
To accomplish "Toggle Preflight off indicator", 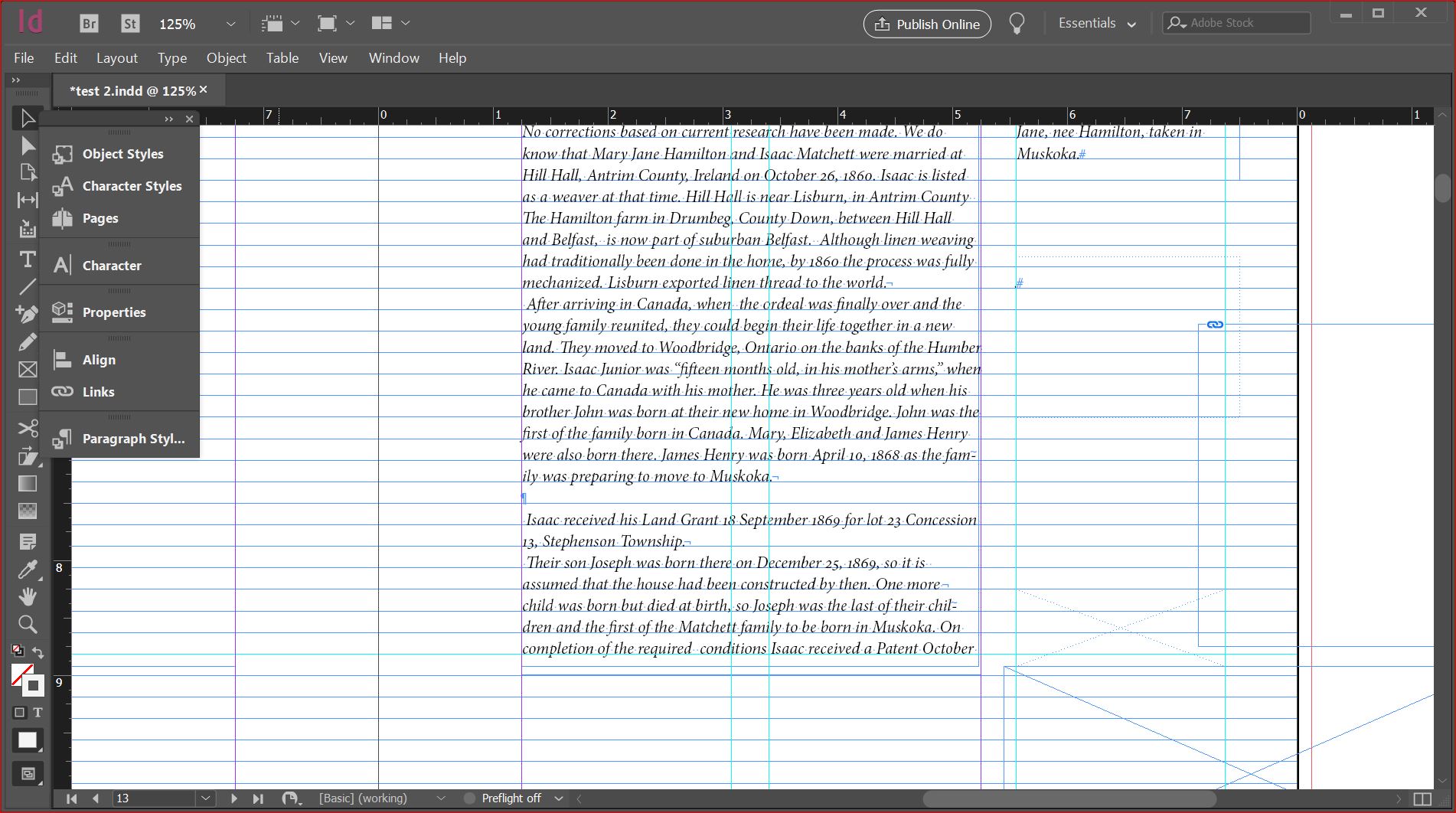I will [469, 798].
